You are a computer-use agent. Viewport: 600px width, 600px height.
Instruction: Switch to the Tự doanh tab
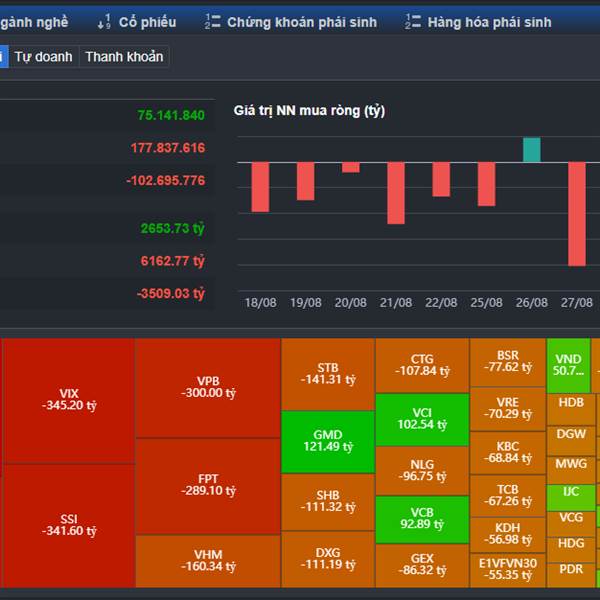pyautogui.click(x=44, y=57)
